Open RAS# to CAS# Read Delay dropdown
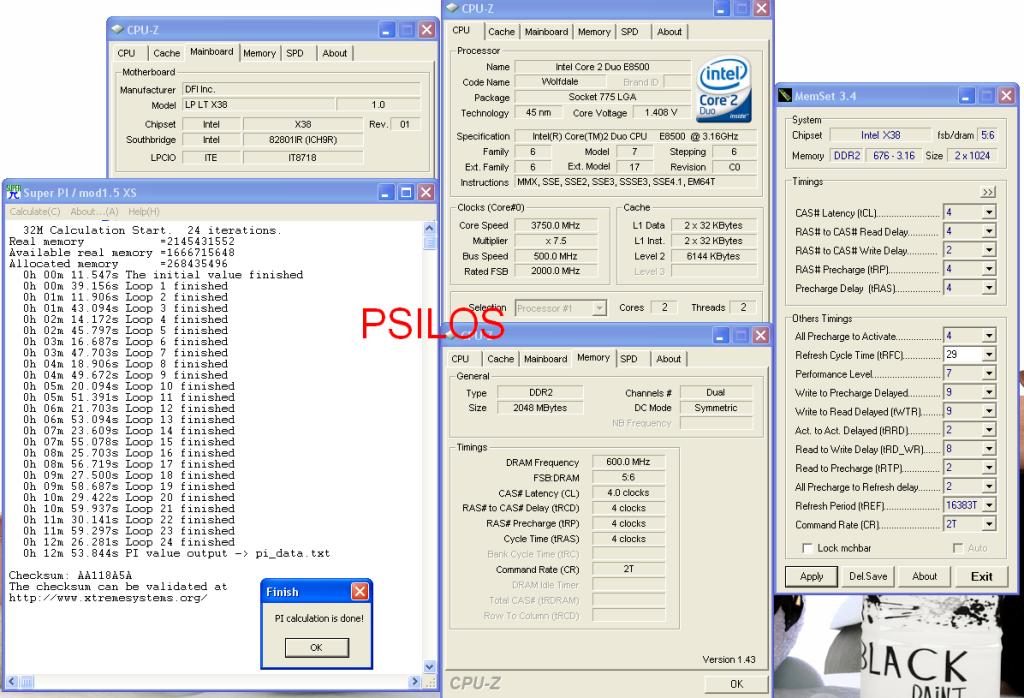1024x698 pixels. pyautogui.click(x=989, y=231)
